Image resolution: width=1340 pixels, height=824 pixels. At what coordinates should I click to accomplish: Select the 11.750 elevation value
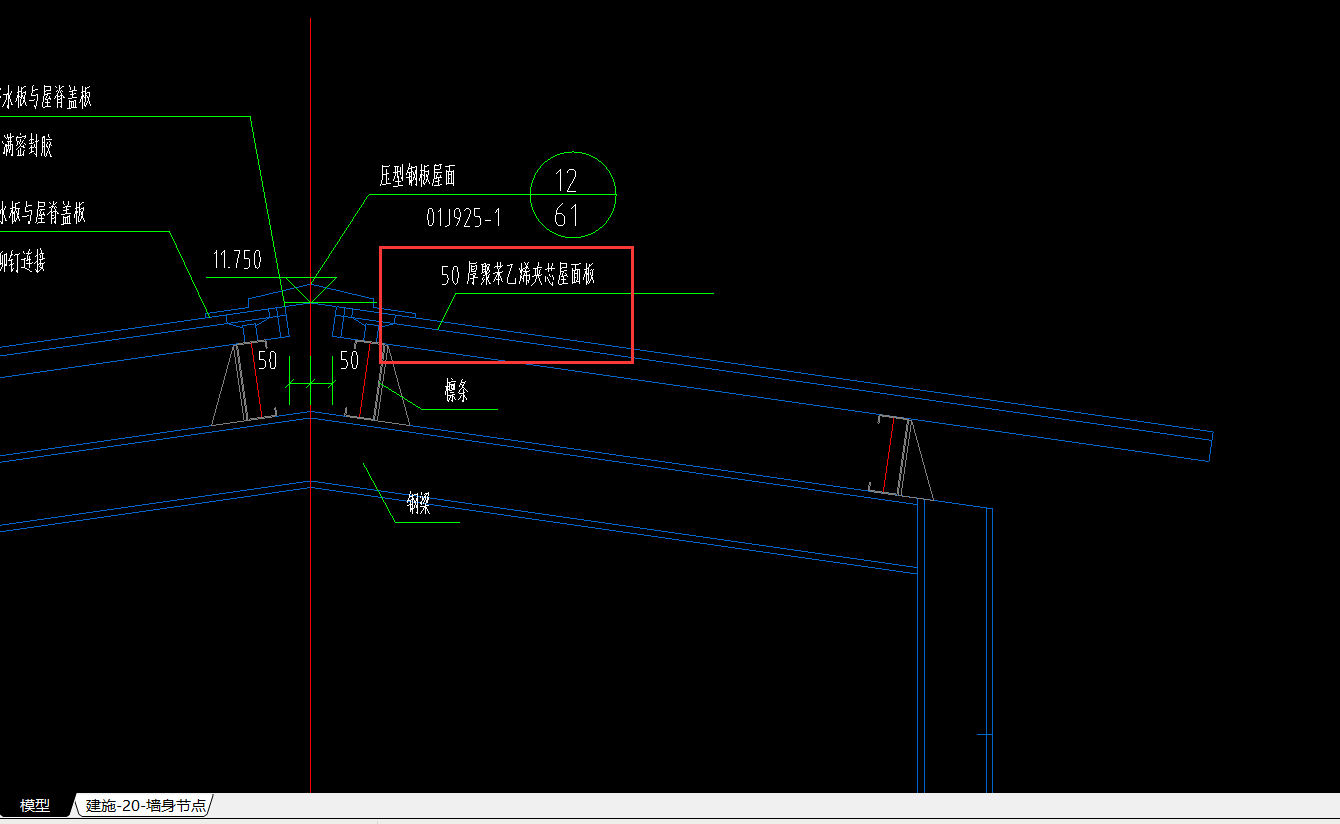(x=237, y=261)
